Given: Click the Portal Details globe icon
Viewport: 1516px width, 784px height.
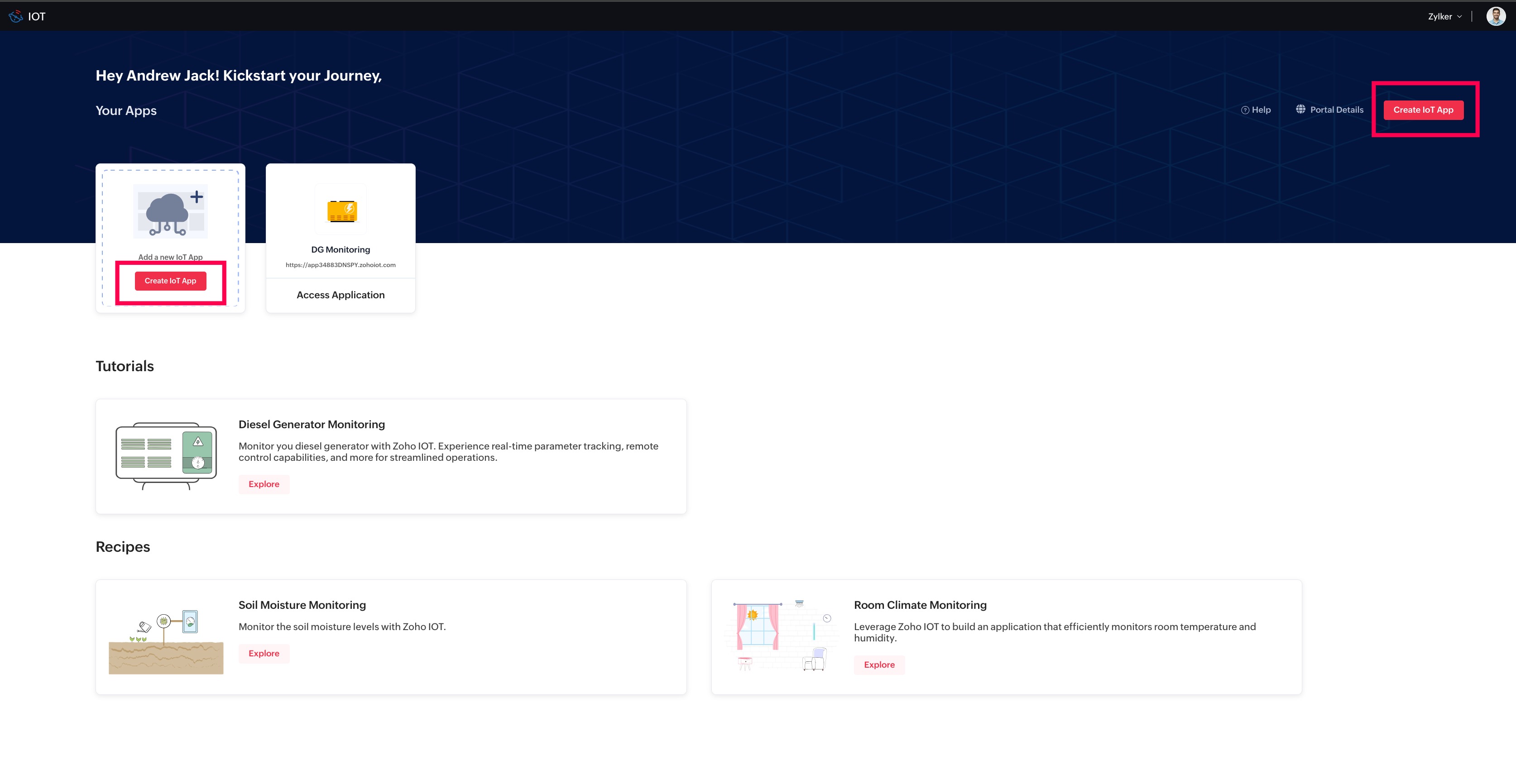Looking at the screenshot, I should 1300,110.
